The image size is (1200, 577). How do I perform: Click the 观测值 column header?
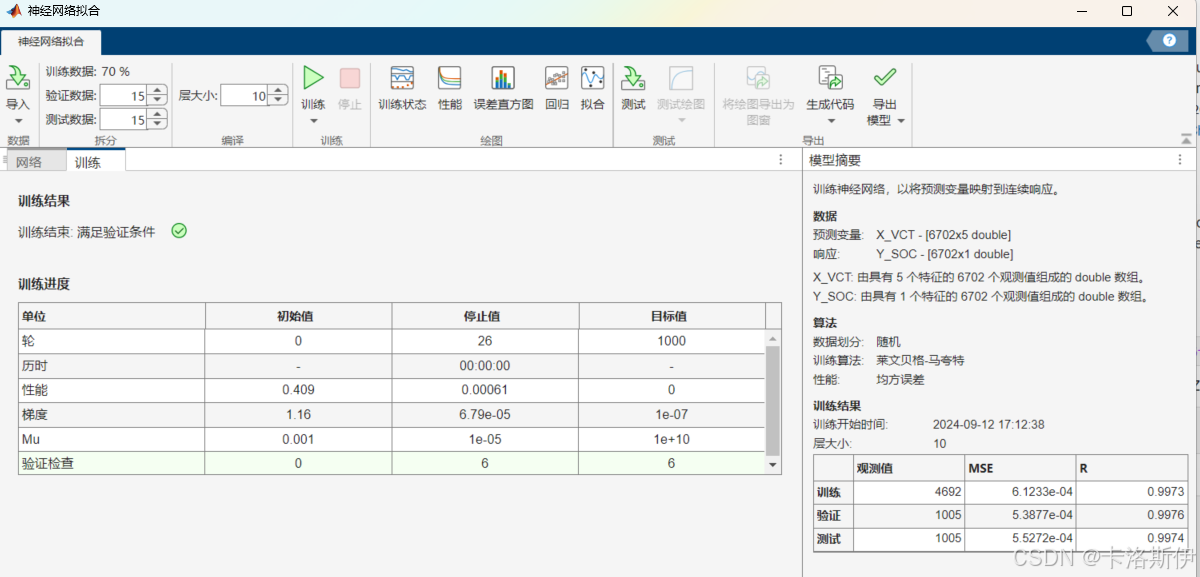point(908,468)
